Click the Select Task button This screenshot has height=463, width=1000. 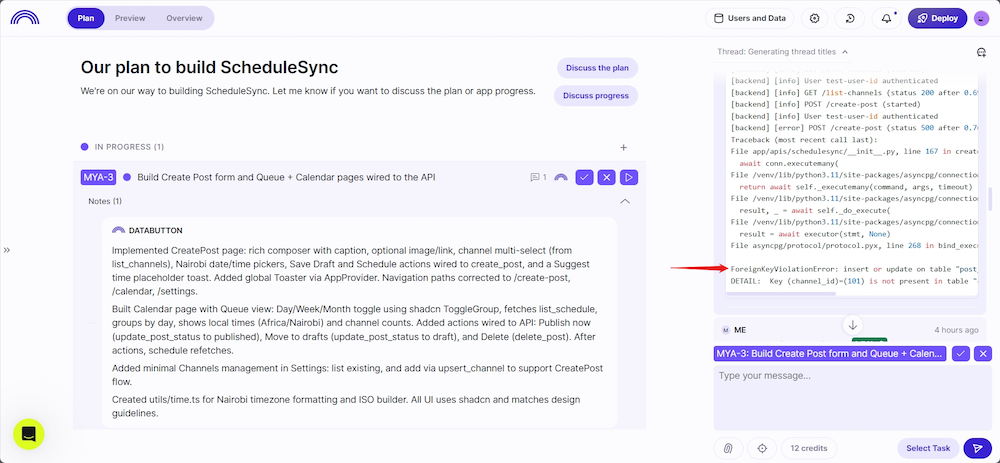click(928, 448)
